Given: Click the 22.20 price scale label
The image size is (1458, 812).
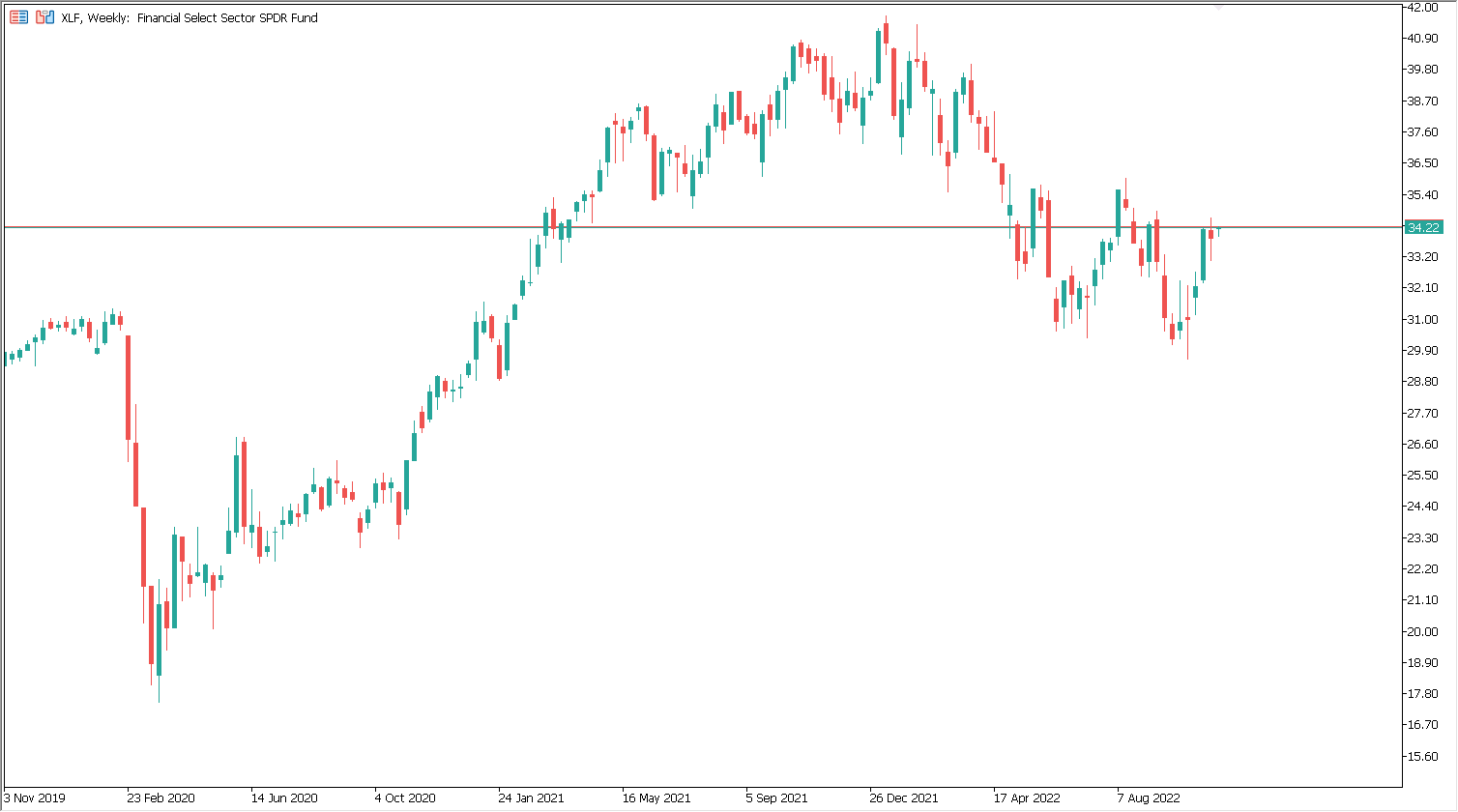Looking at the screenshot, I should (x=1423, y=569).
